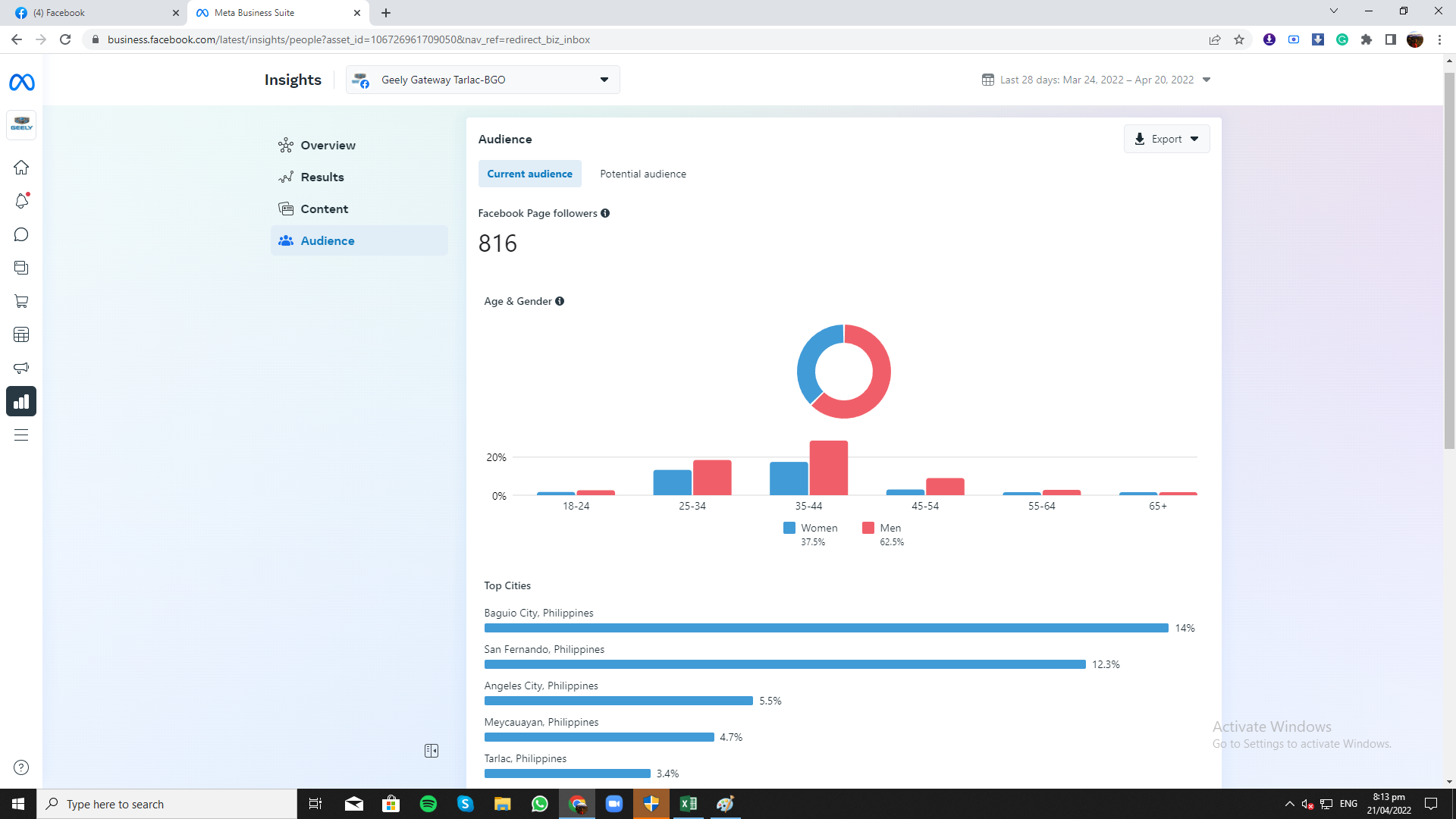Share this page icon in address bar
1456x819 pixels.
point(1215,39)
